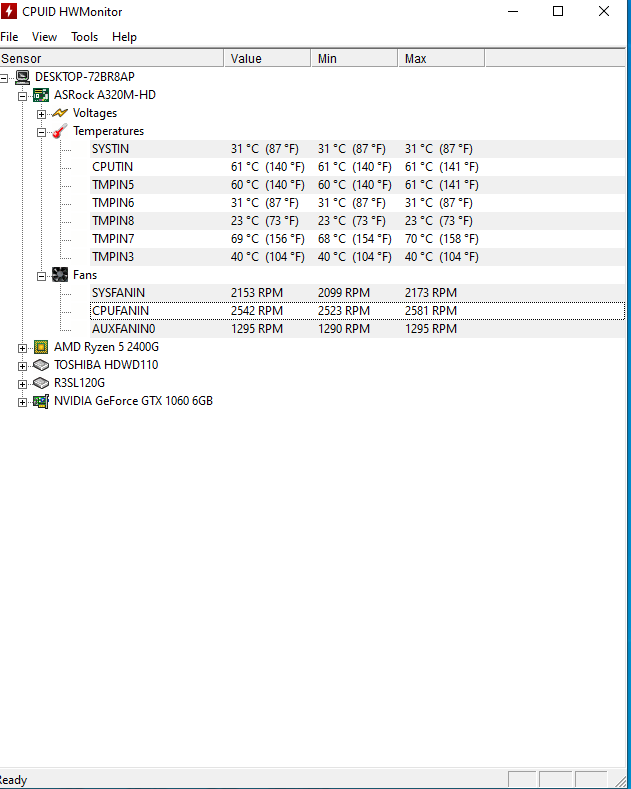Select the Fans label
The height and width of the screenshot is (789, 631).
click(x=85, y=275)
